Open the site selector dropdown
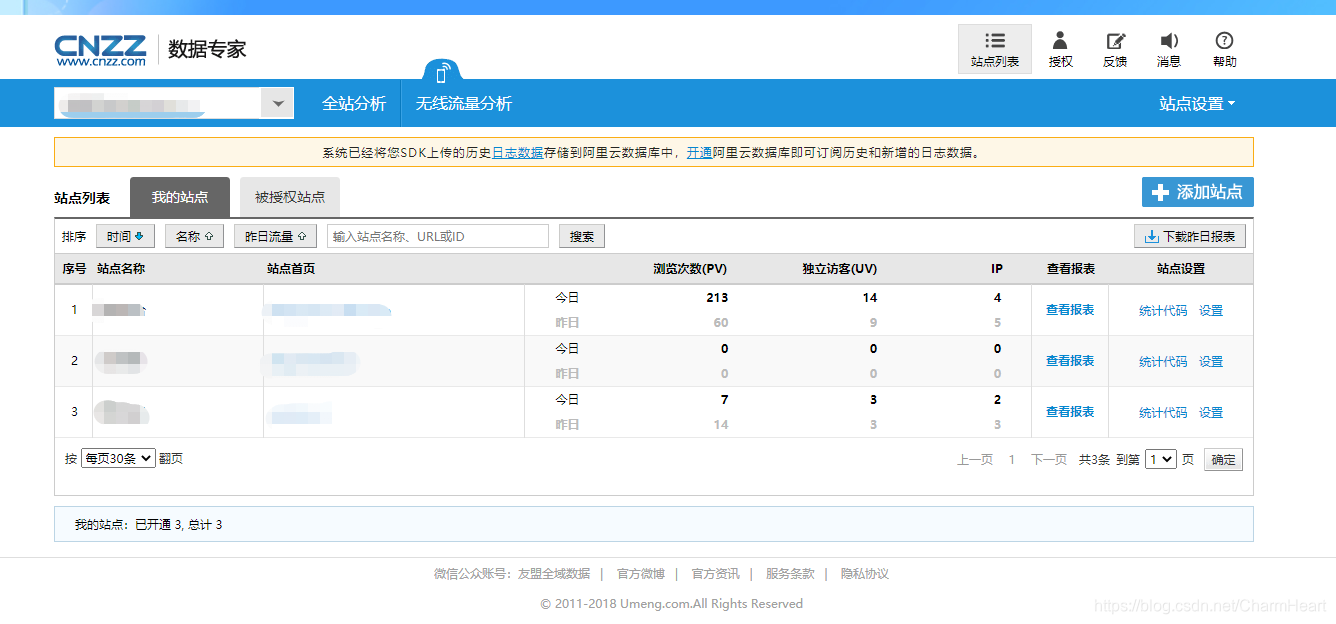 tap(277, 102)
